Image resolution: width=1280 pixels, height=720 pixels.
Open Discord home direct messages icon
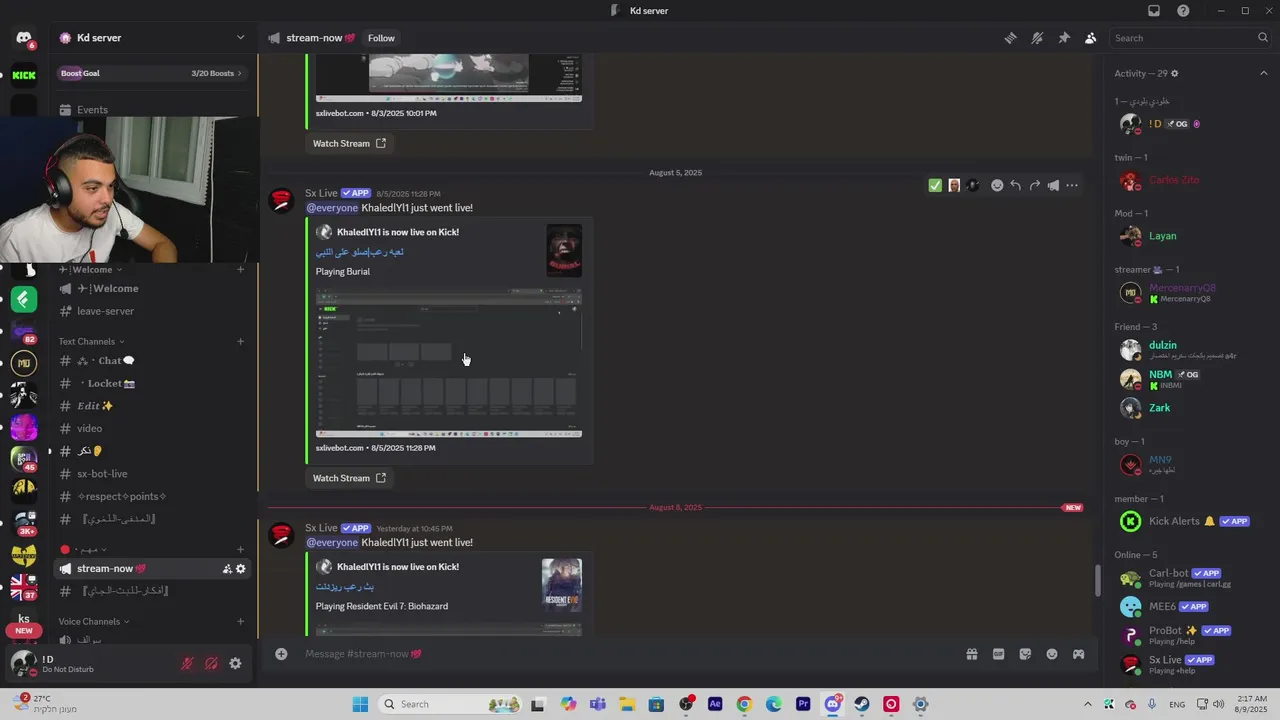pyautogui.click(x=24, y=38)
